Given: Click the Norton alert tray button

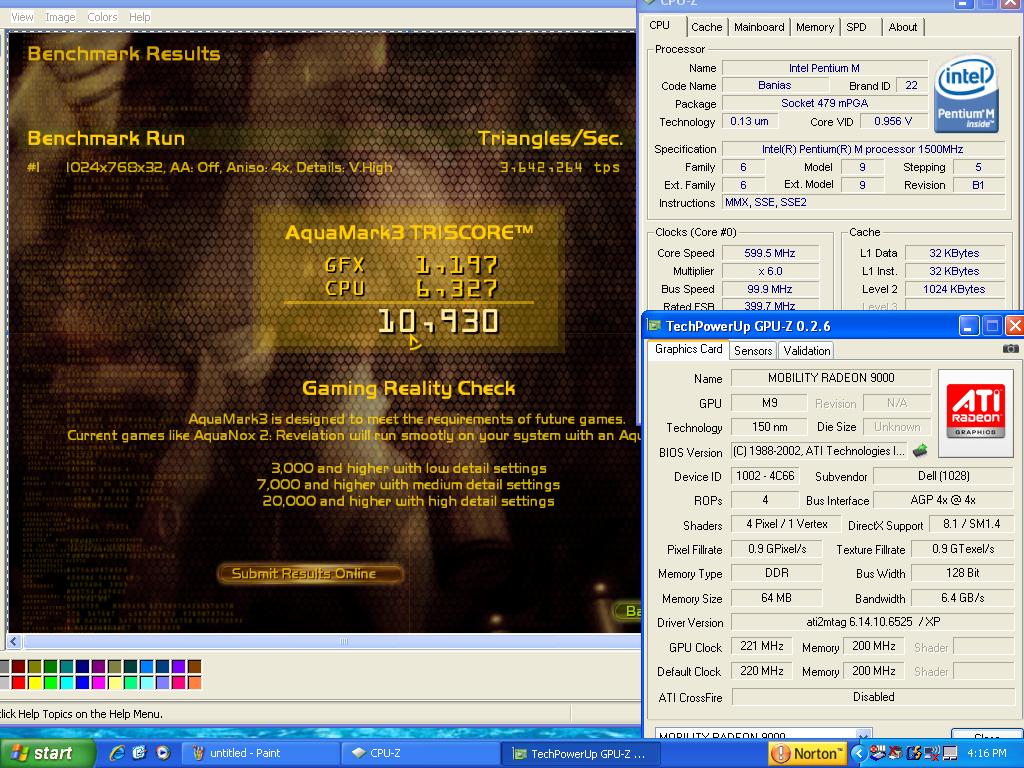Looking at the screenshot, I should click(x=806, y=754).
